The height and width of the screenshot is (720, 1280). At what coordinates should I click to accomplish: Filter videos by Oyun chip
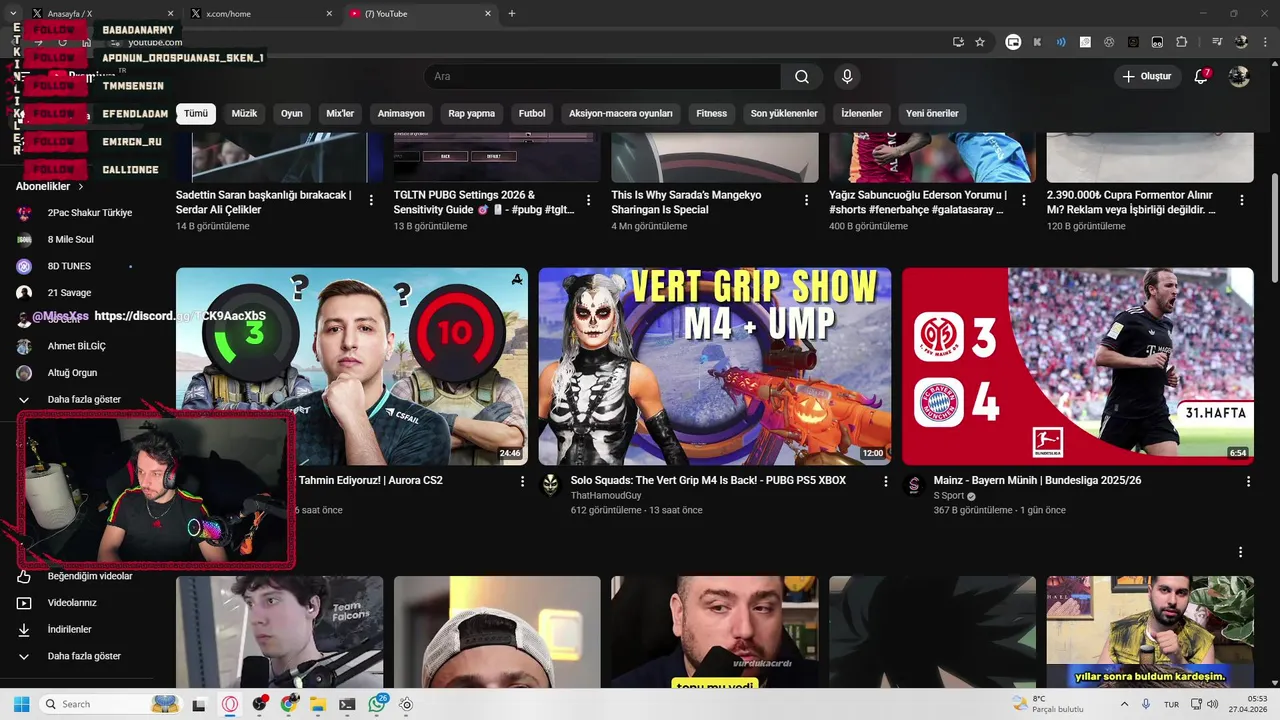pos(292,114)
